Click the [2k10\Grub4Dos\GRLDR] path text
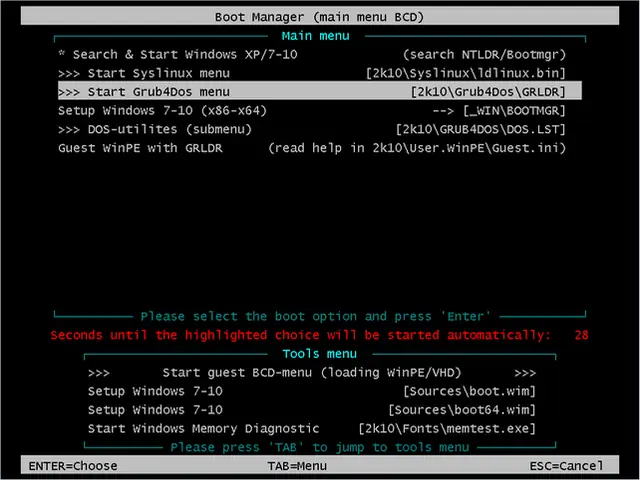640x480 pixels. tap(488, 92)
